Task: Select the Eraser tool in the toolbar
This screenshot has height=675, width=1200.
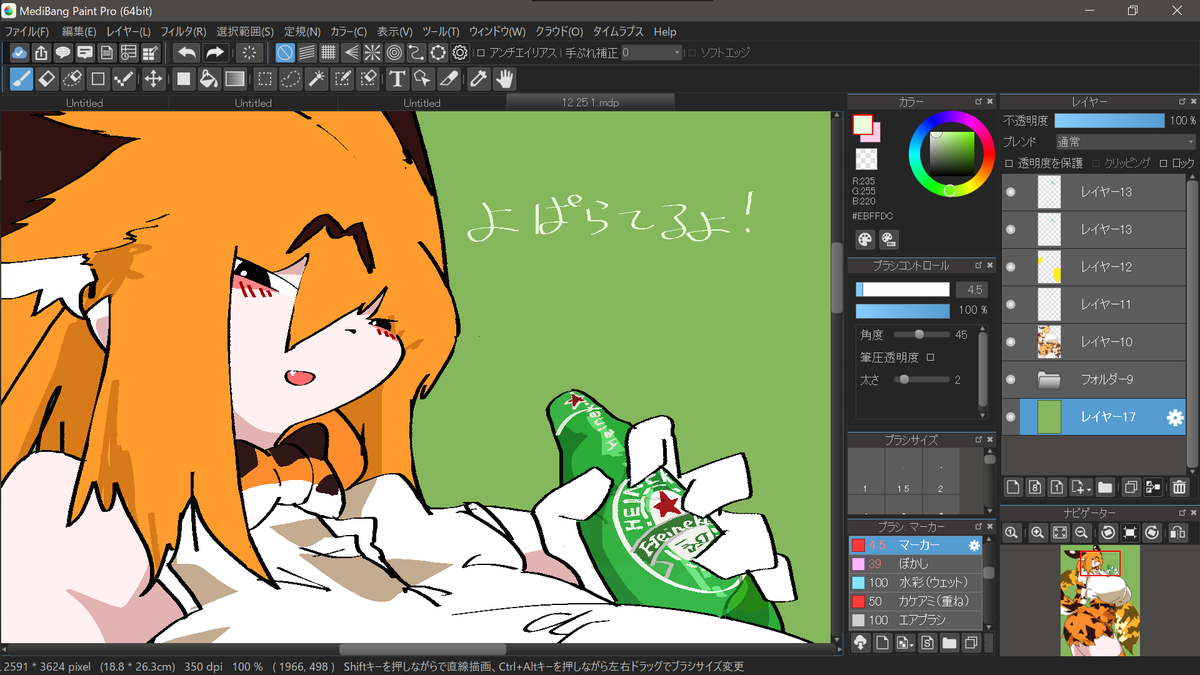Action: (x=46, y=79)
